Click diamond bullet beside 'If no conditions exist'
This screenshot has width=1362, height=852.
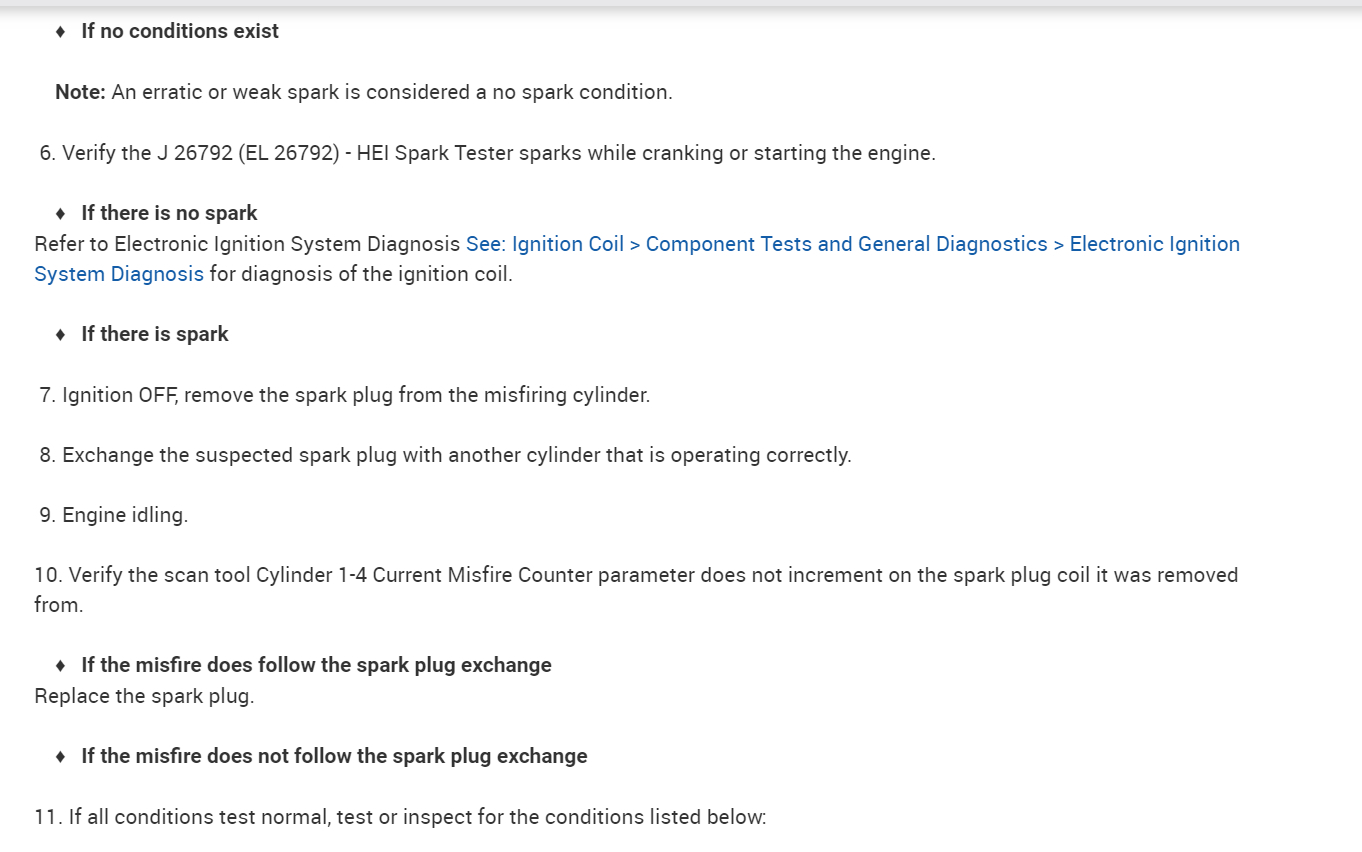[61, 32]
